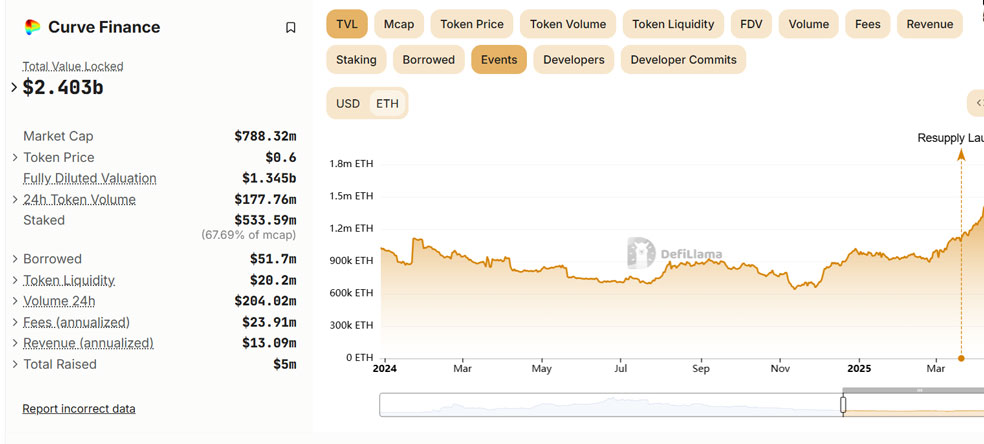This screenshot has height=444, width=984.
Task: Enable the Volume chart metric
Action: [808, 24]
